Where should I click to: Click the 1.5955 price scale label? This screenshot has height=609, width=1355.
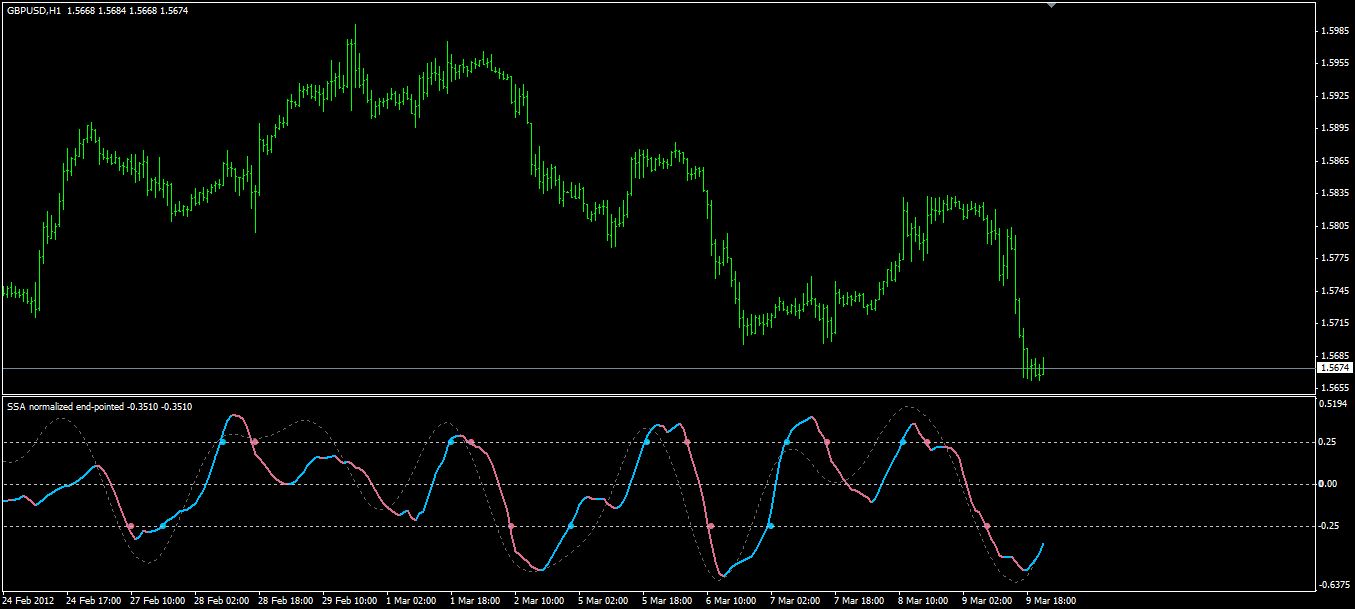click(1336, 63)
